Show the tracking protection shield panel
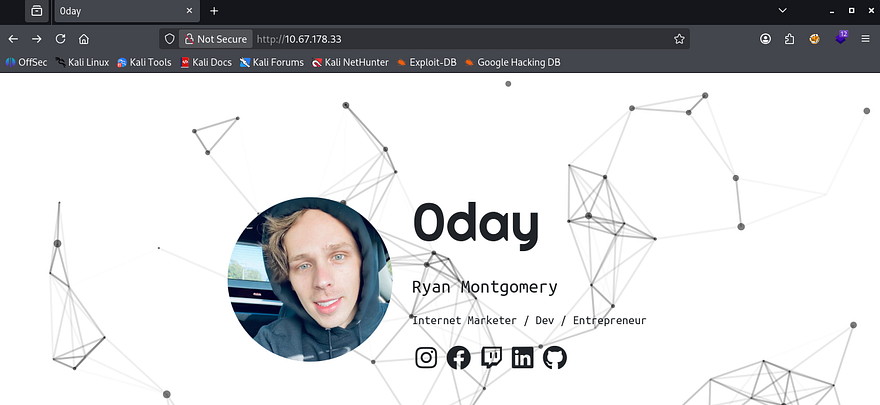 169,39
